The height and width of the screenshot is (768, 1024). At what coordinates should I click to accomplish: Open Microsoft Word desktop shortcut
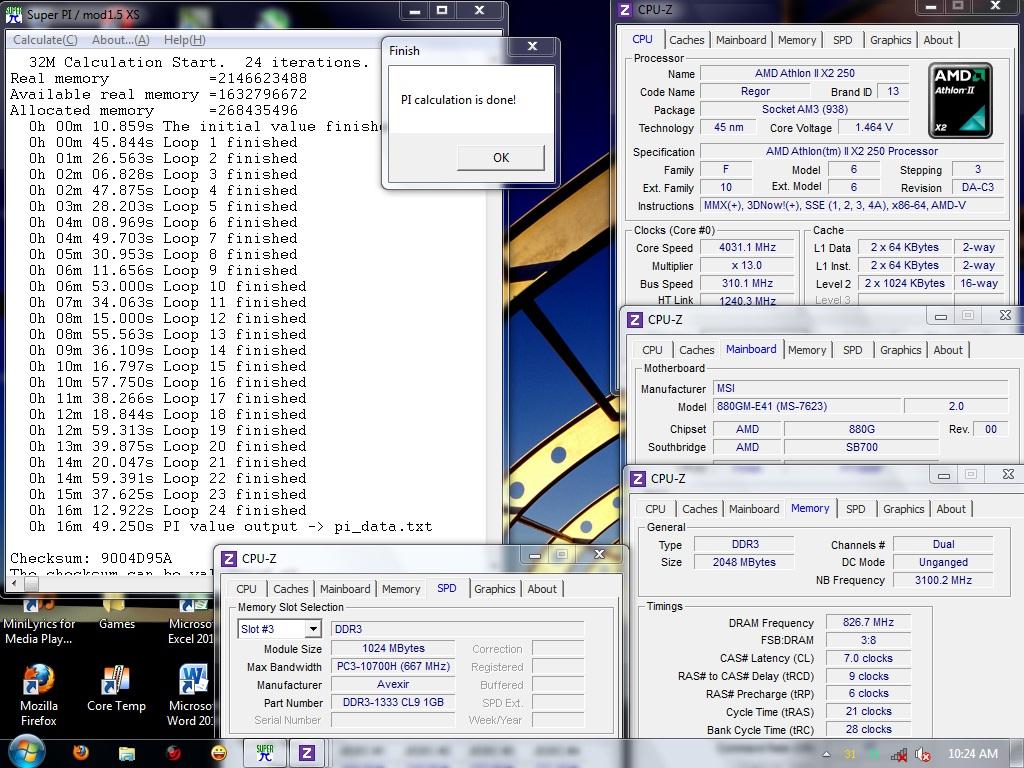[x=192, y=696]
